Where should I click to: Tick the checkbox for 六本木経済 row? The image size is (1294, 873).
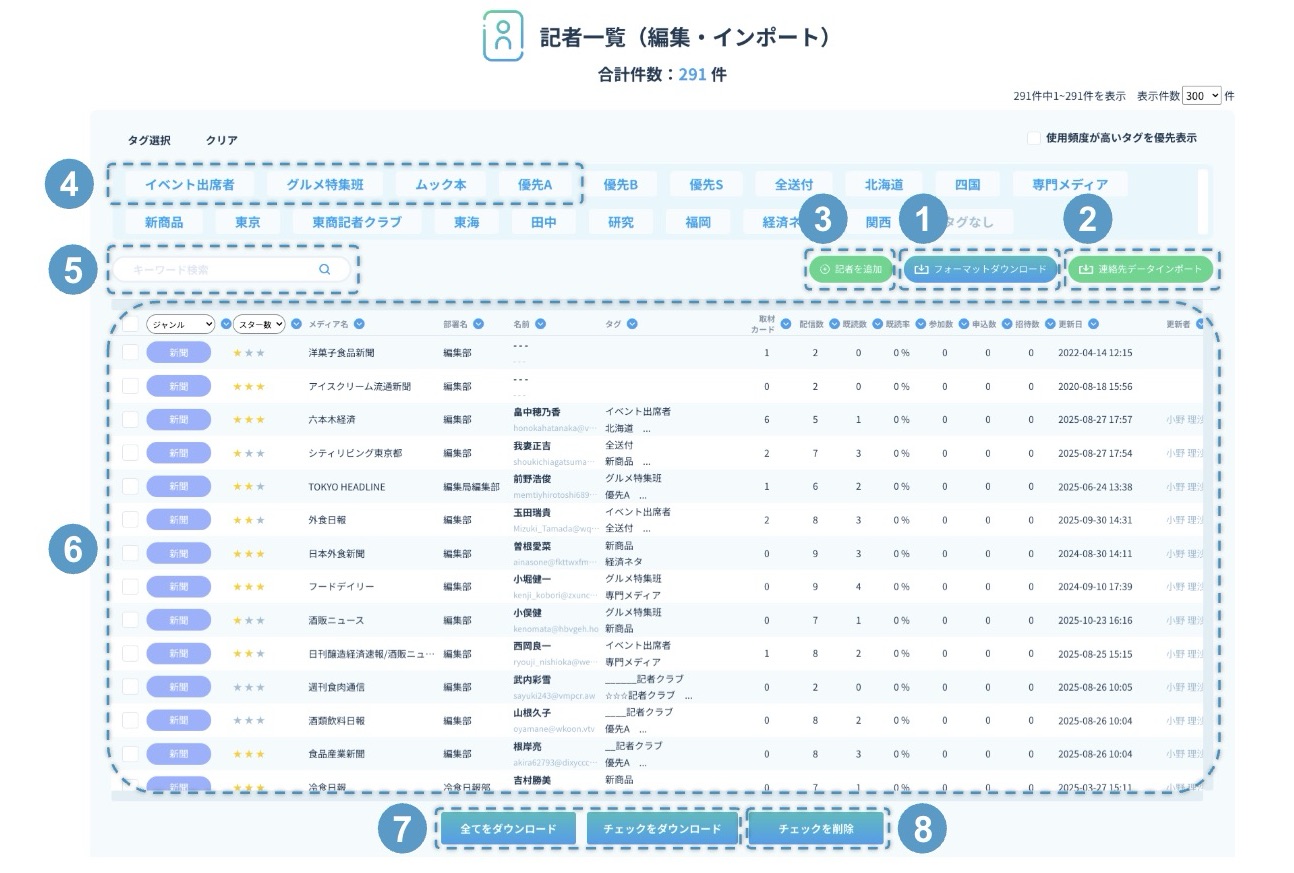tap(130, 420)
